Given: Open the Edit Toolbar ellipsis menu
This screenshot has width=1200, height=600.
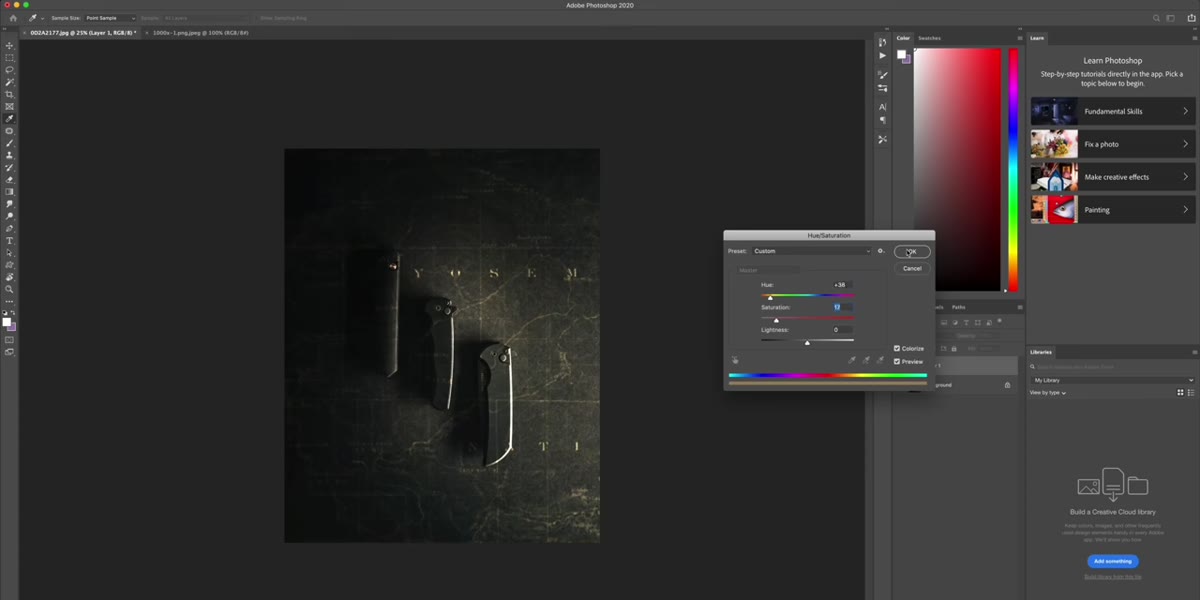Looking at the screenshot, I should coord(10,301).
